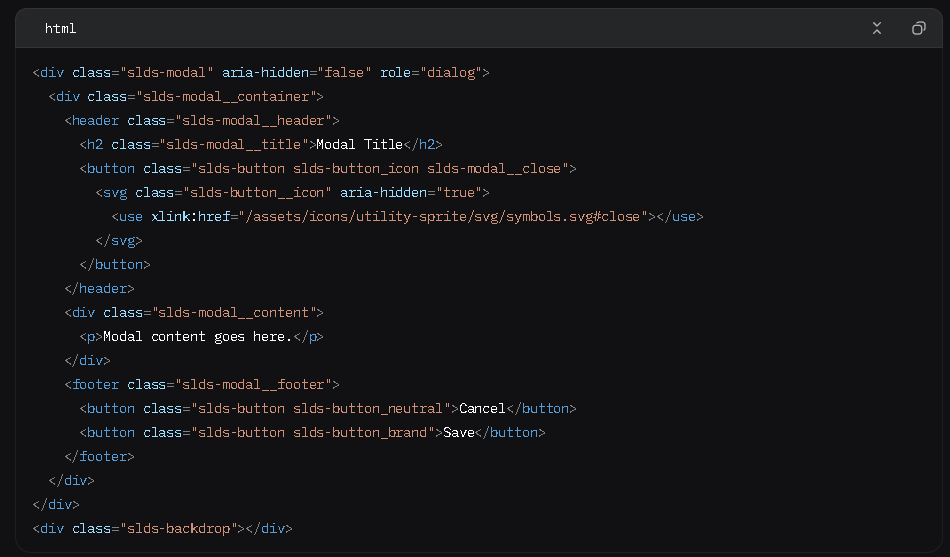Click the closing </footer> tag

coord(99,457)
